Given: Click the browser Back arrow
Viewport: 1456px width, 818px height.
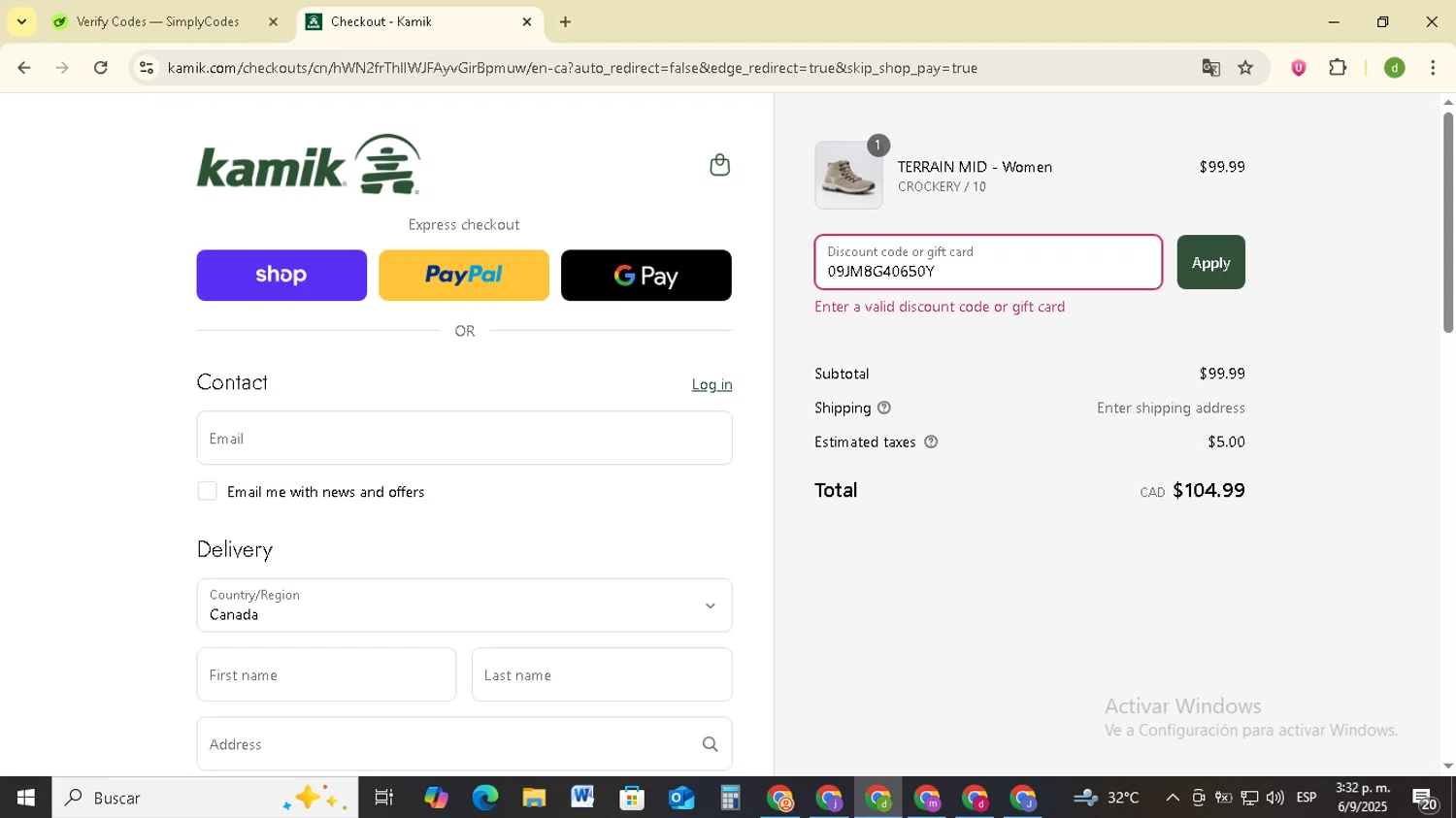Looking at the screenshot, I should click(24, 68).
